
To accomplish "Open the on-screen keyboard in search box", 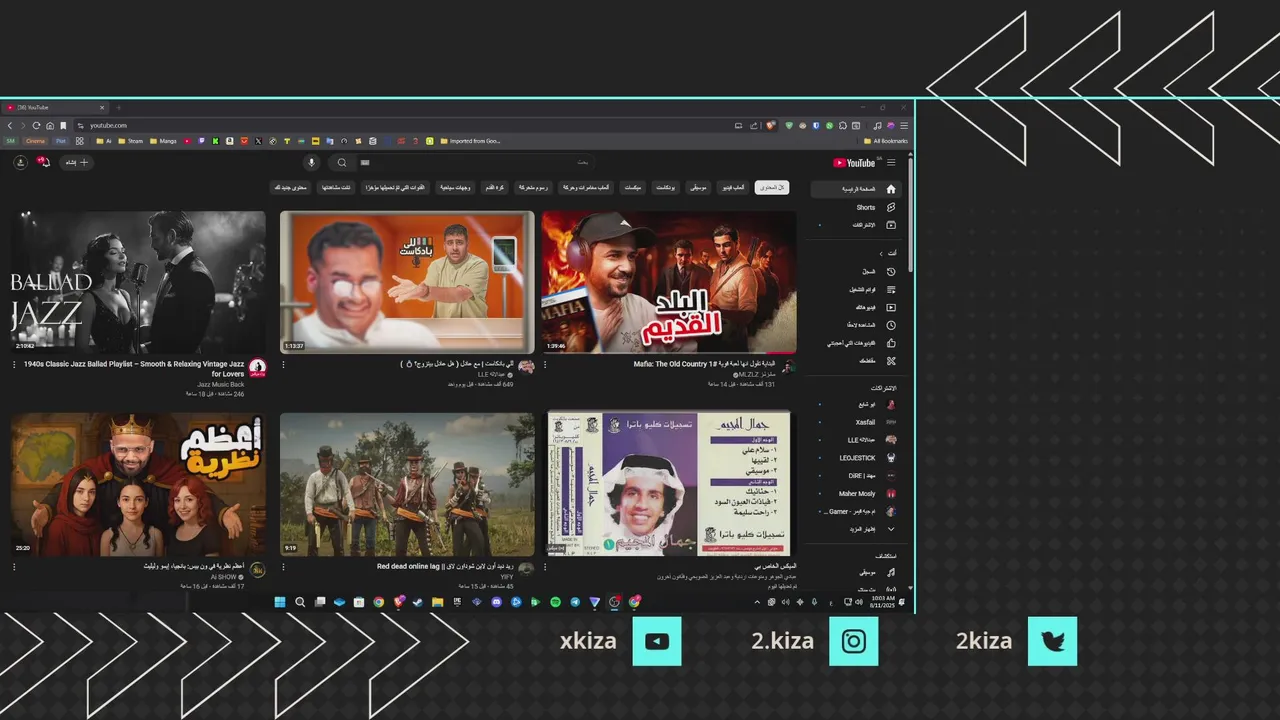I will tap(365, 163).
